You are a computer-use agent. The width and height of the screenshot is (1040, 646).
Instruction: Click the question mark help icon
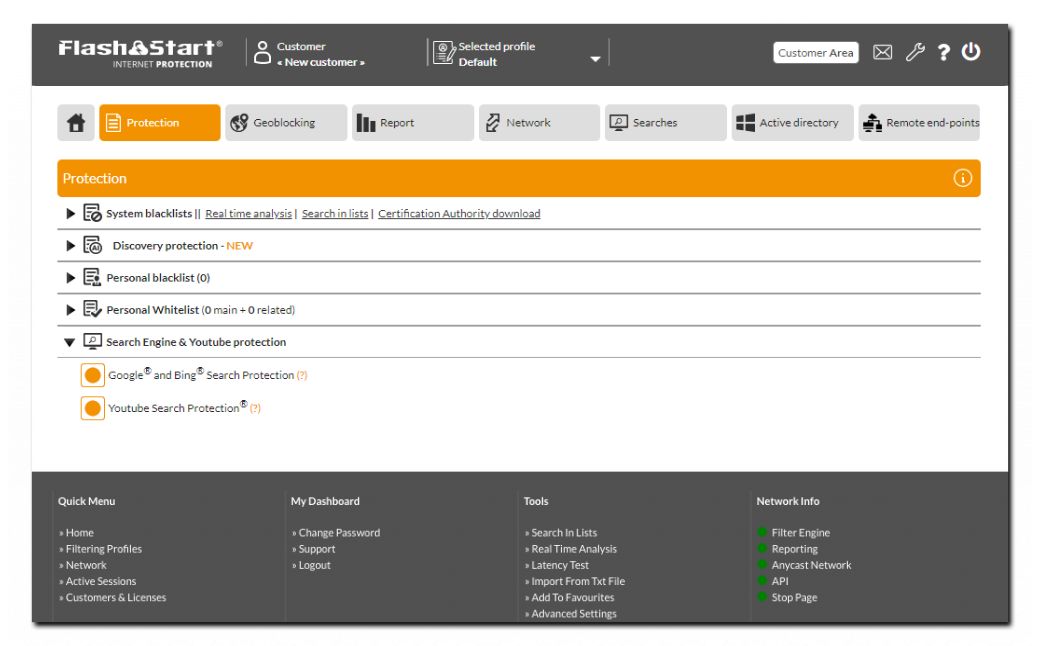click(x=943, y=53)
